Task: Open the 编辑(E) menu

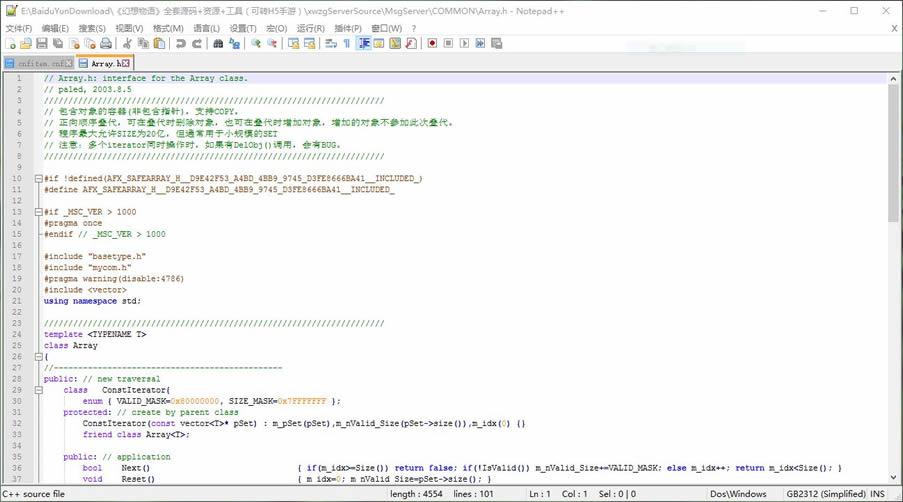Action: coord(55,28)
